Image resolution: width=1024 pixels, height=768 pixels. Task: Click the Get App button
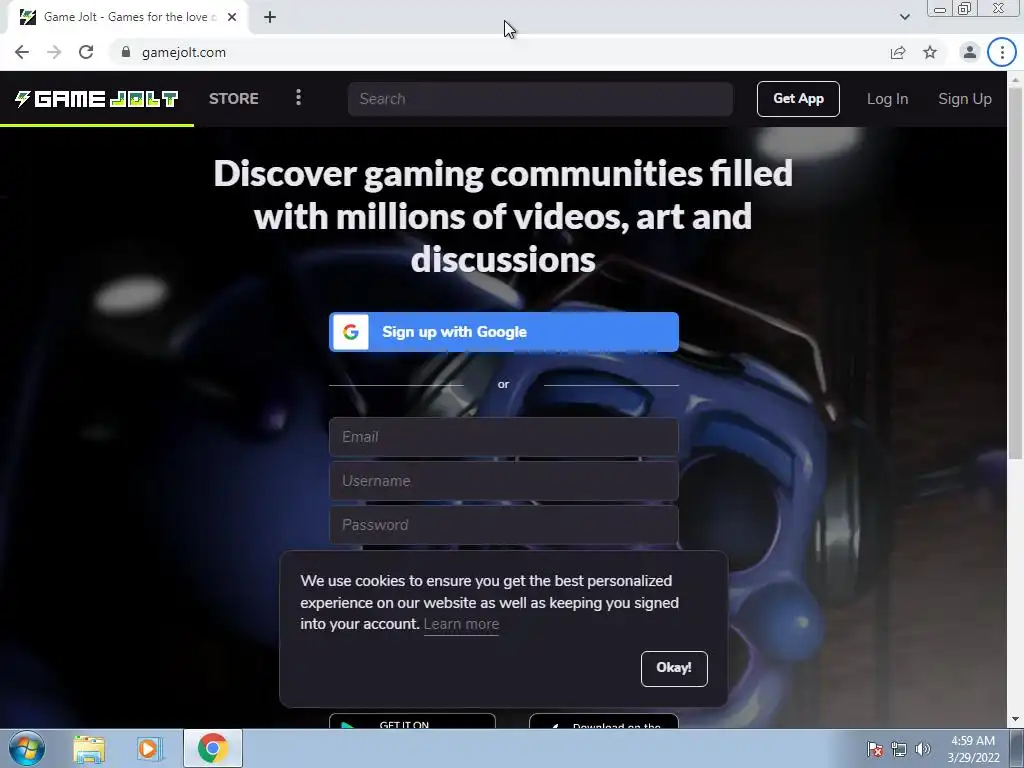point(798,99)
